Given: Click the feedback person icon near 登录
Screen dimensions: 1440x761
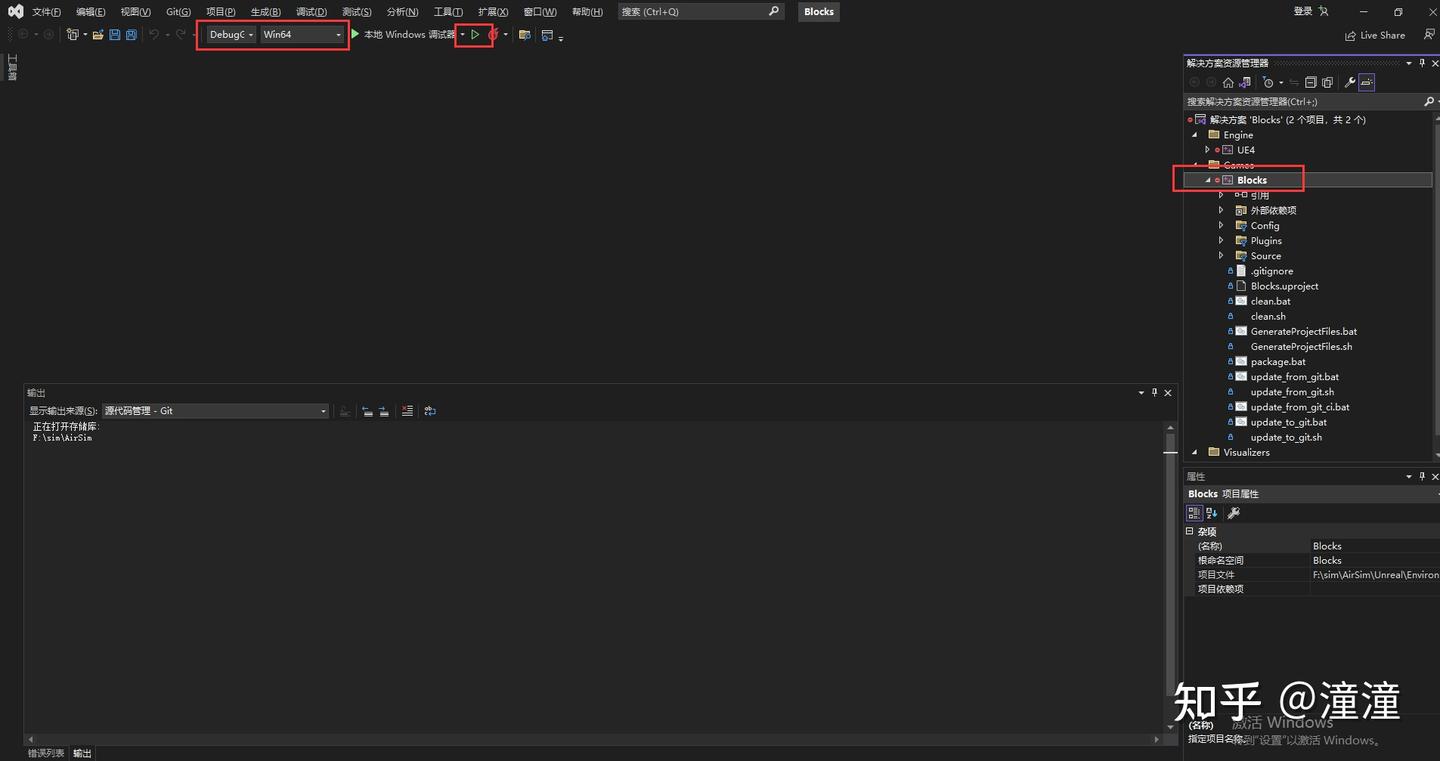Looking at the screenshot, I should tap(1324, 12).
